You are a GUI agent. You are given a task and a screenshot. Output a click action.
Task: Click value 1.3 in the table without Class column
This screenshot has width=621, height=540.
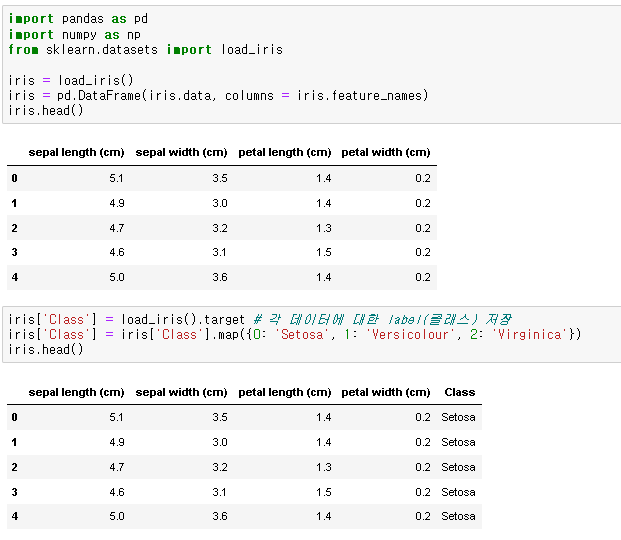coord(324,228)
